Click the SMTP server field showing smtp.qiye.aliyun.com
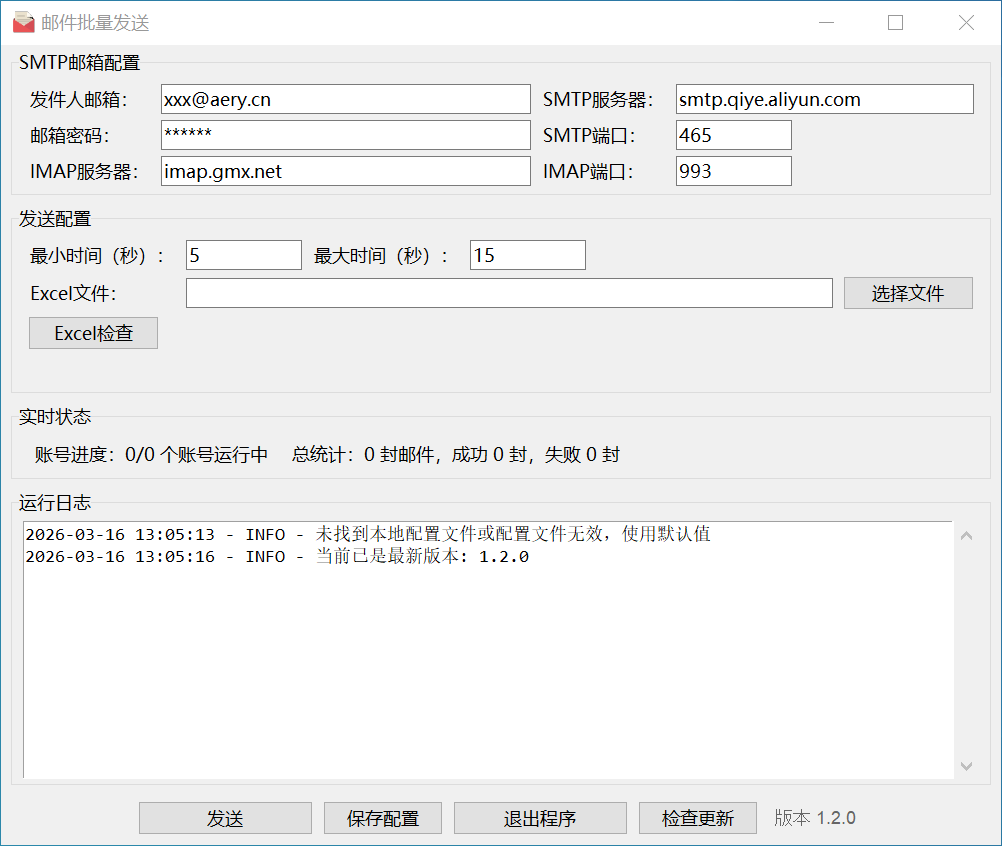 pyautogui.click(x=824, y=99)
